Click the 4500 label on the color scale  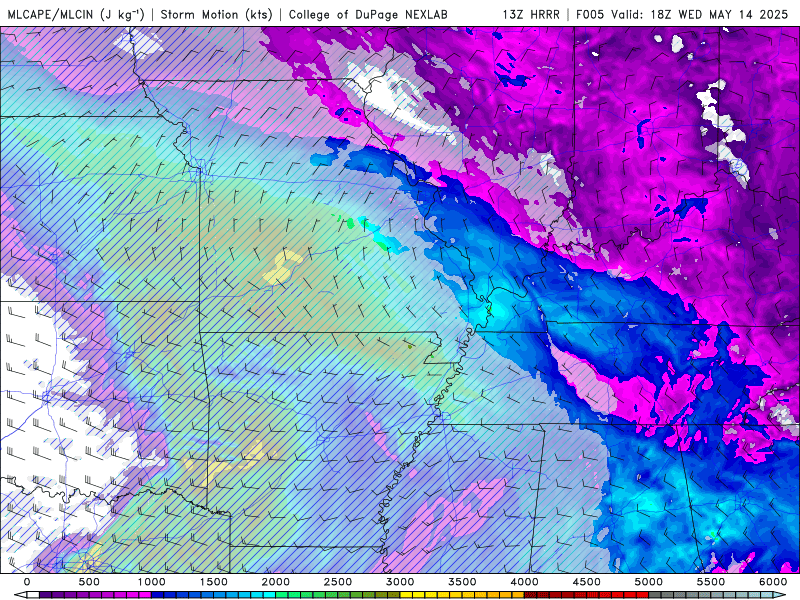pyautogui.click(x=587, y=582)
